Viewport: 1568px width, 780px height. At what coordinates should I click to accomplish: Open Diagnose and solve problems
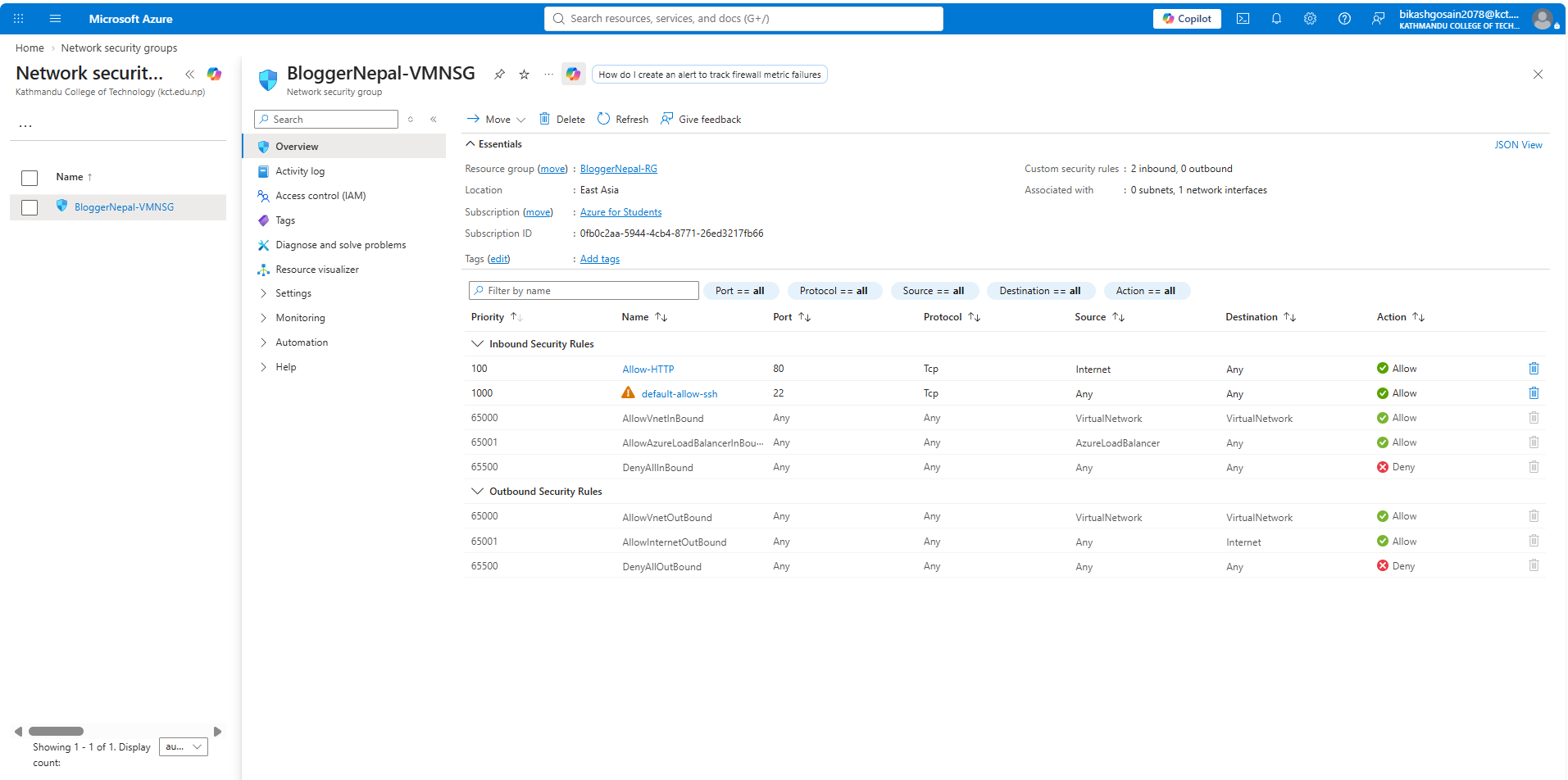pyautogui.click(x=341, y=245)
